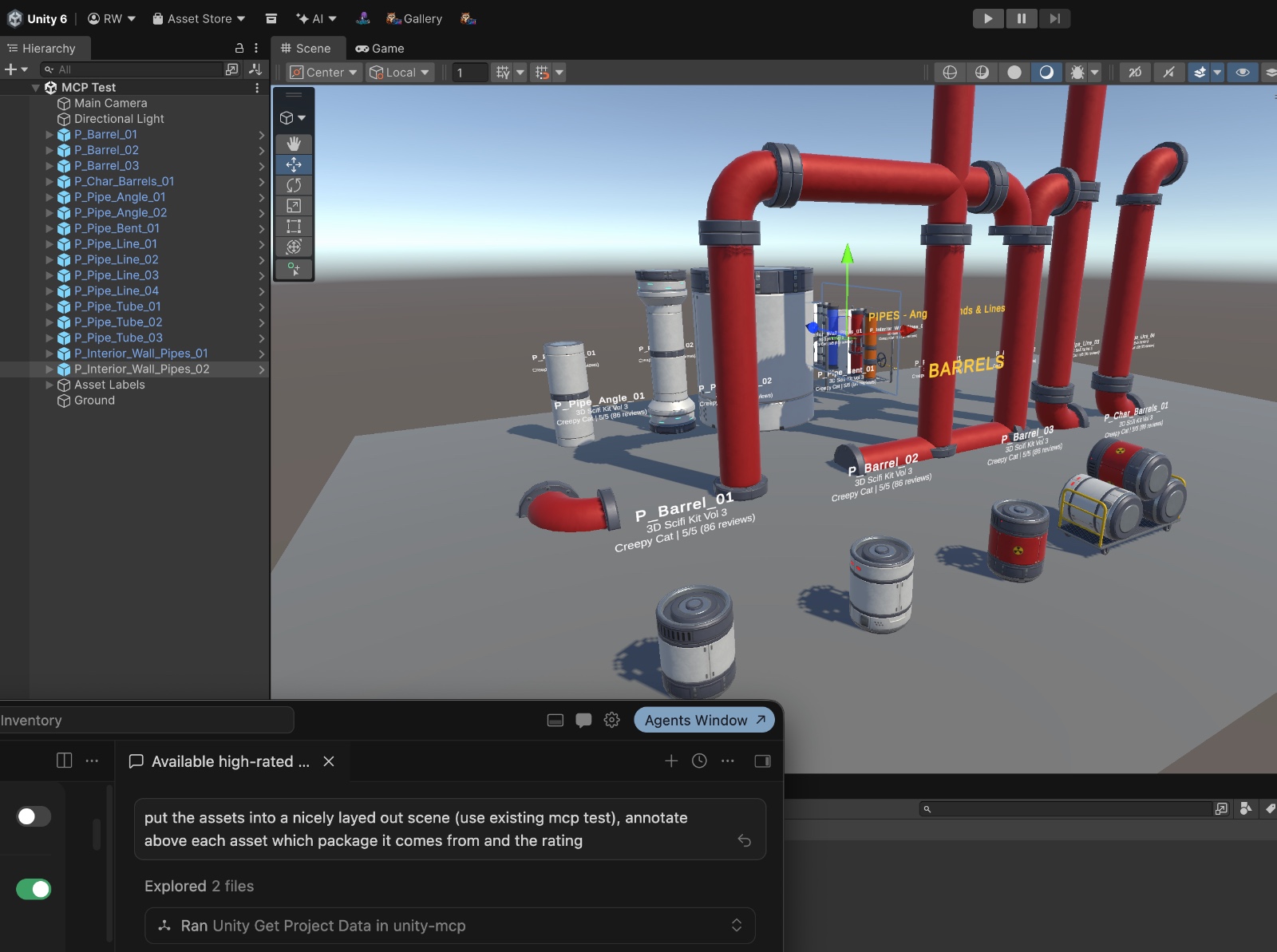Click the Unity 6 logo button

coord(38,18)
